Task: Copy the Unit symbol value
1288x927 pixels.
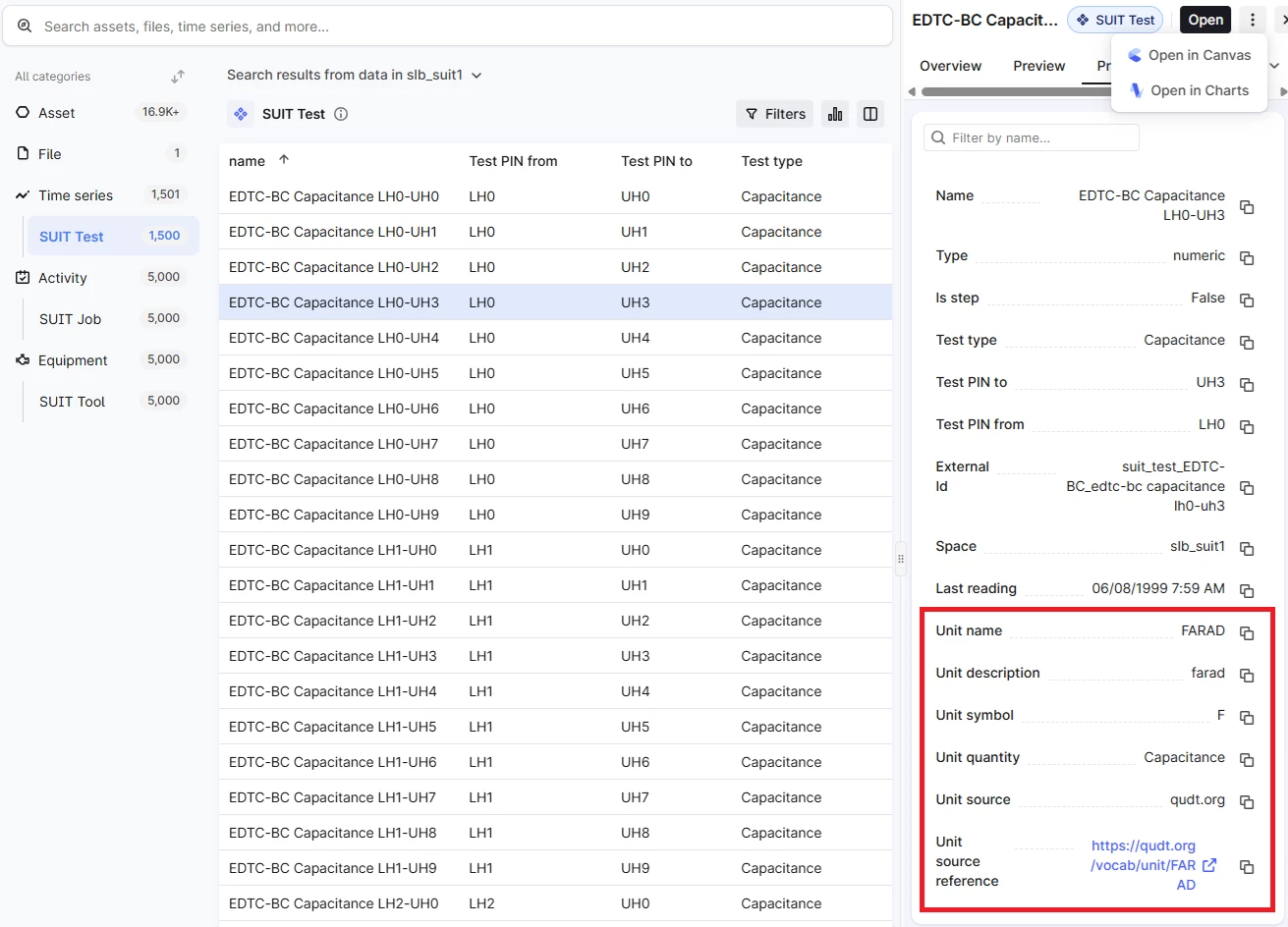Action: tap(1246, 717)
